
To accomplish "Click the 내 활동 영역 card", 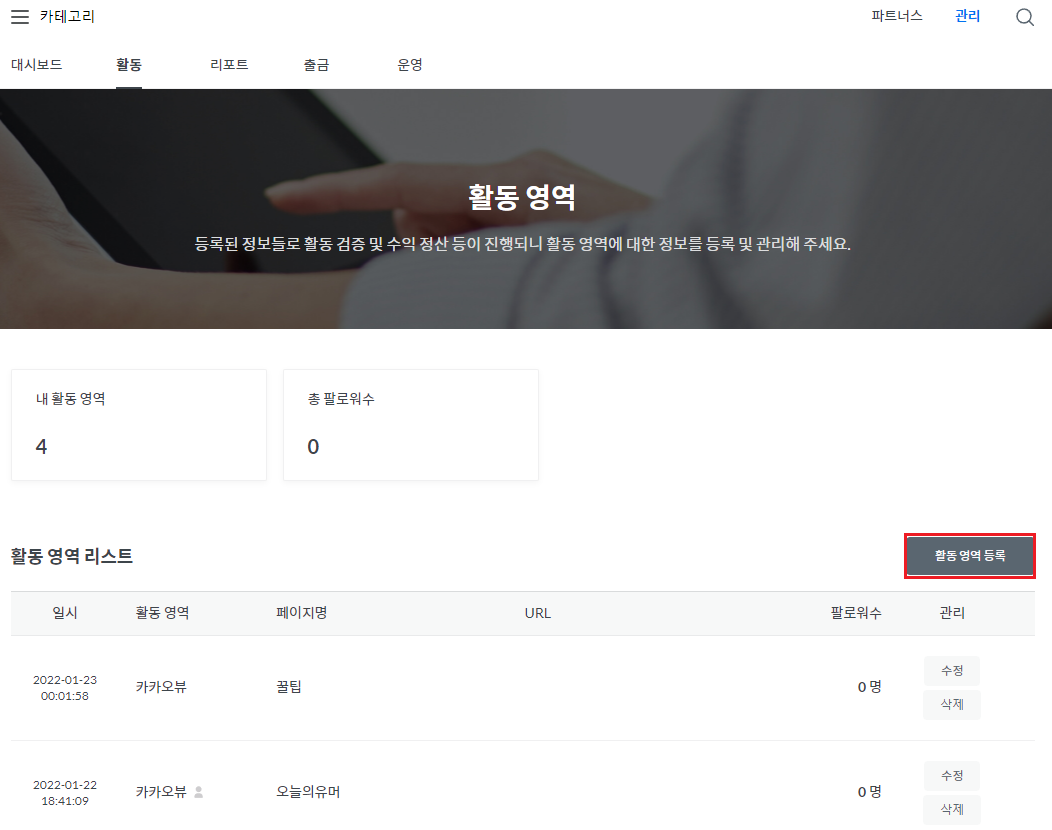I will [x=139, y=425].
